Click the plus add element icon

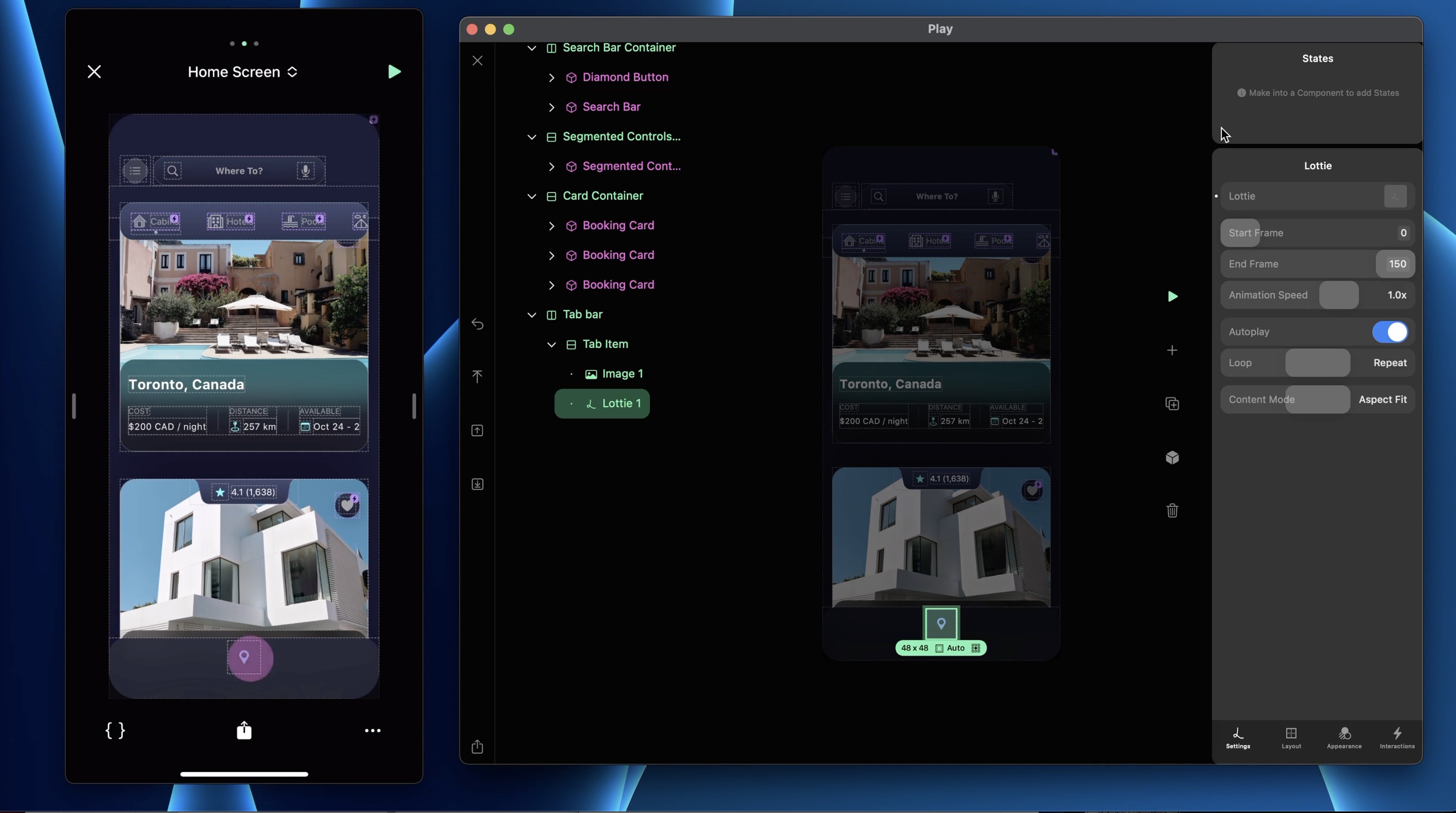tap(1172, 350)
